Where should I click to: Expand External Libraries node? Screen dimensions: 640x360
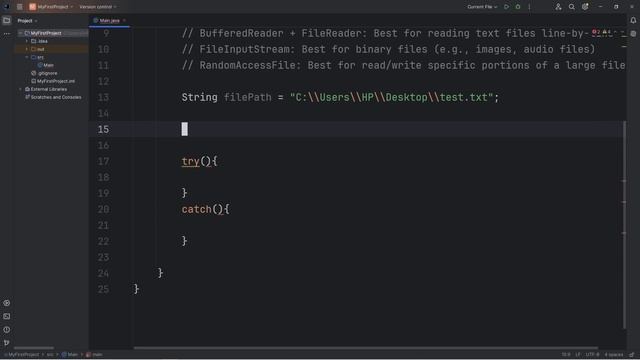pyautogui.click(x=21, y=89)
